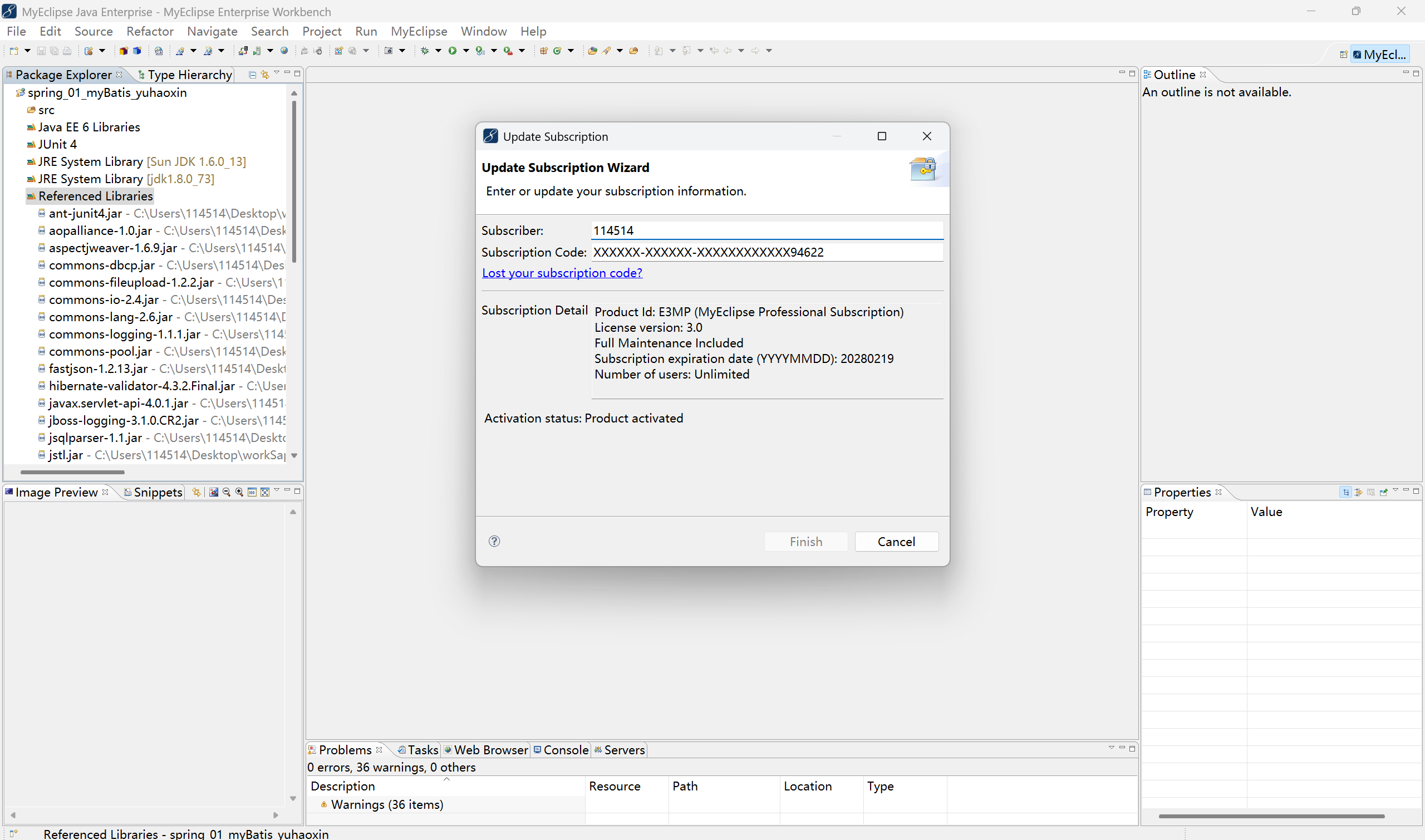Screen dimensions: 1425x840
Task: Open help in Update Subscription dialog
Action: [494, 541]
